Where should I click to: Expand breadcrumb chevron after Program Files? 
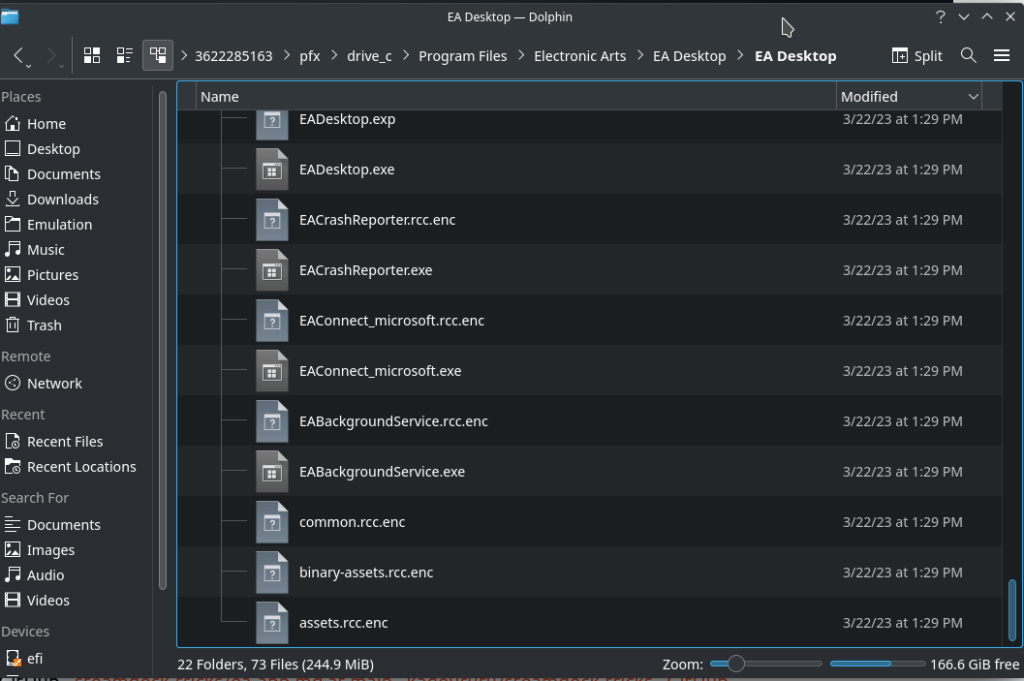(x=520, y=56)
